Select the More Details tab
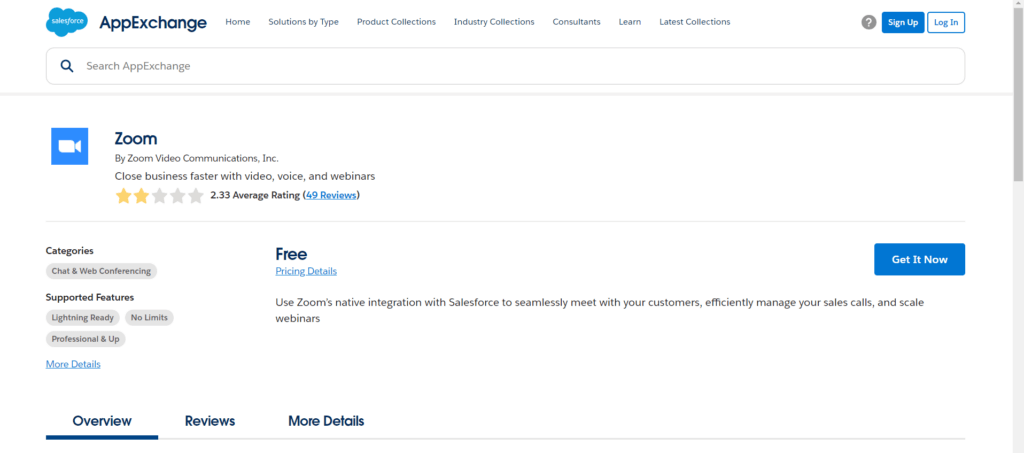Viewport: 1024px width, 453px height. tap(326, 421)
